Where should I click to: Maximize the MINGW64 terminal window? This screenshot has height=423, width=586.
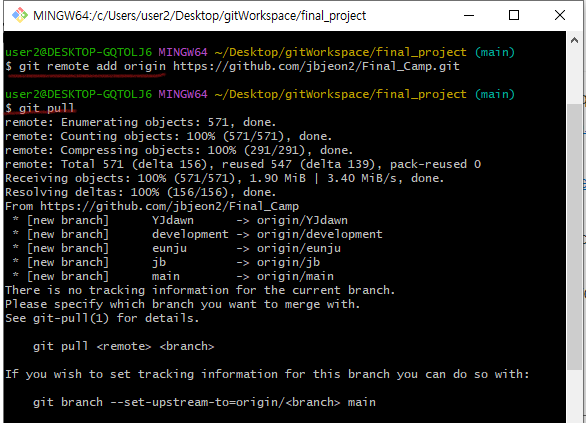[x=514, y=15]
